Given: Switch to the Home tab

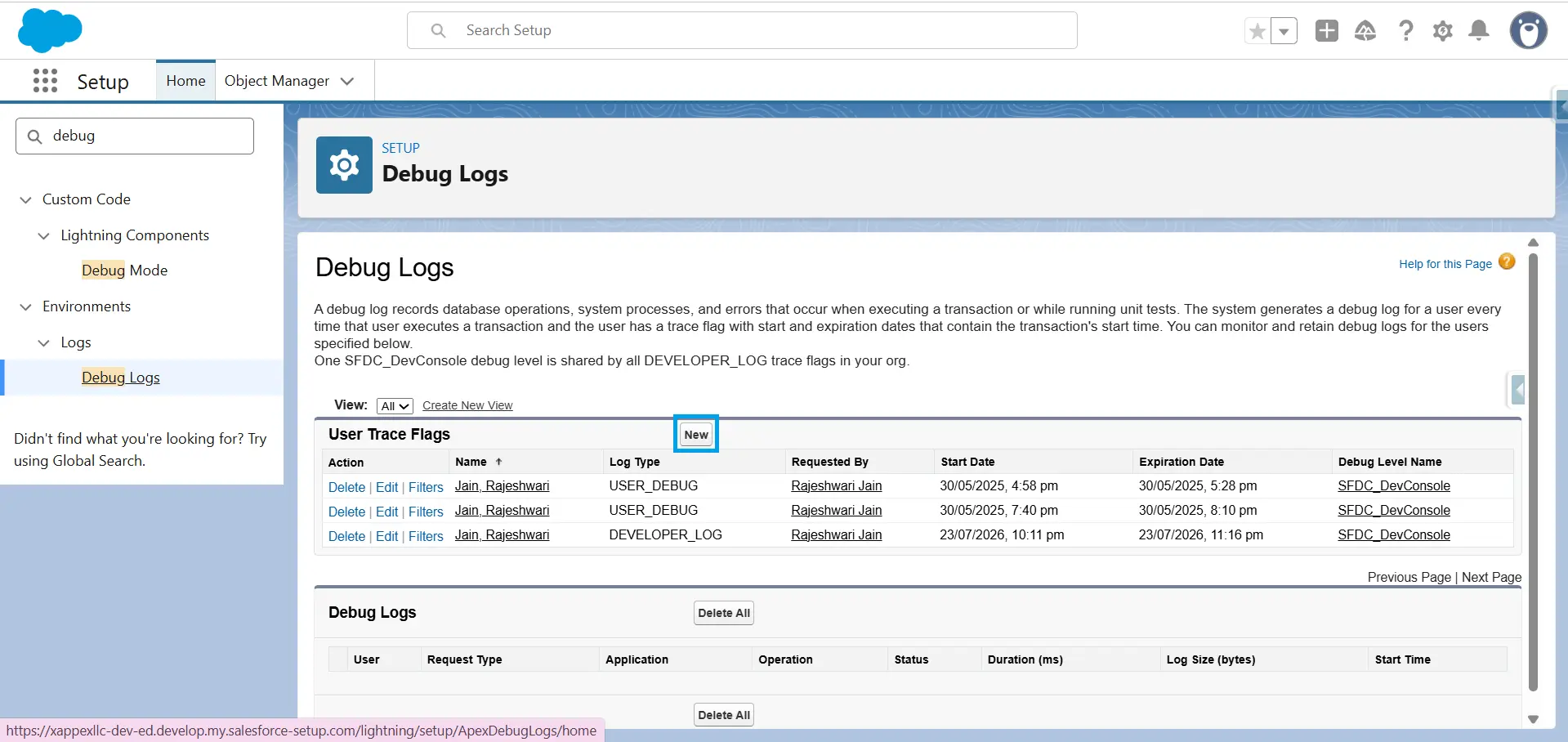Looking at the screenshot, I should click(185, 81).
